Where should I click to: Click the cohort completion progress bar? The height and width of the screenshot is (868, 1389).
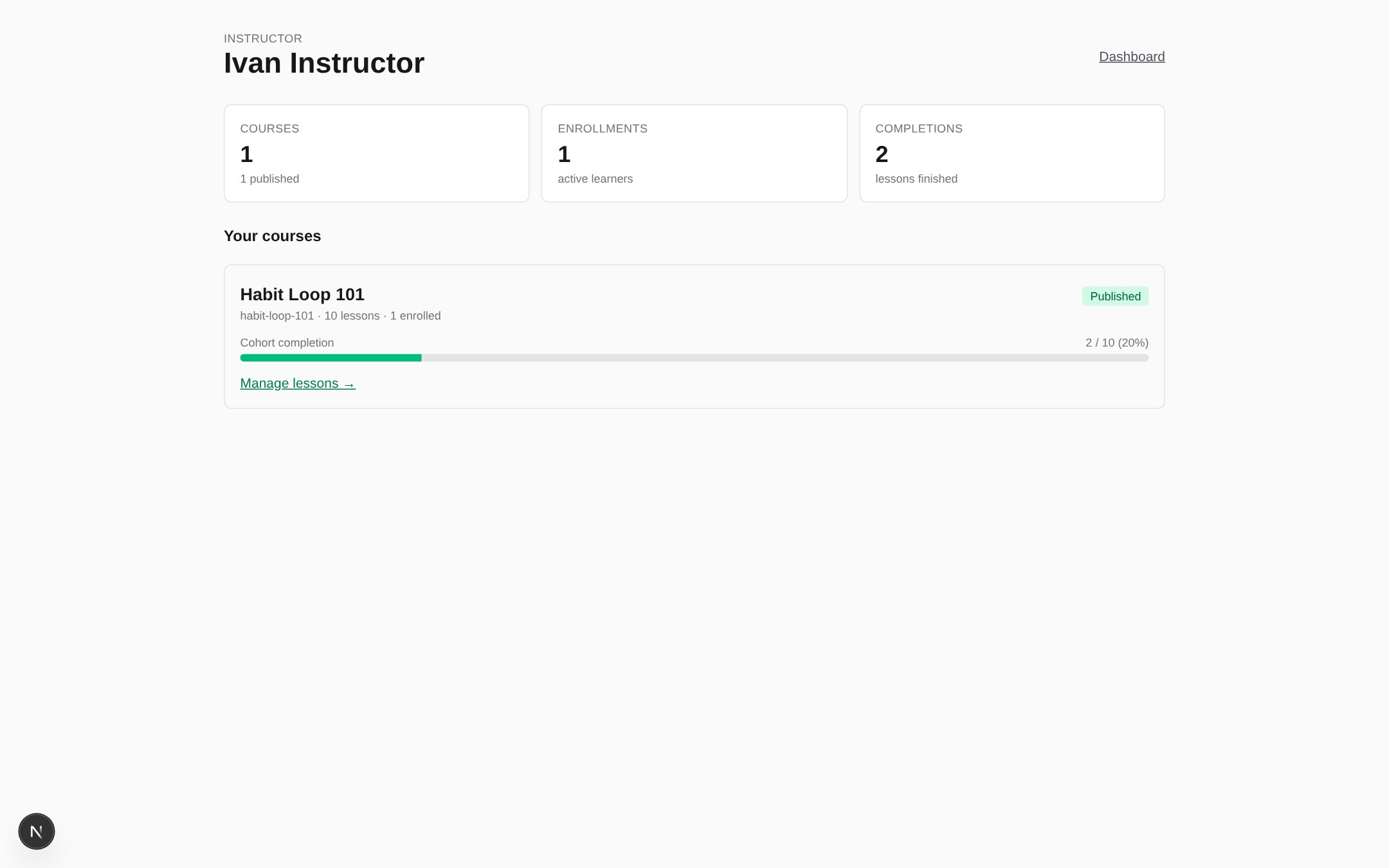(694, 357)
